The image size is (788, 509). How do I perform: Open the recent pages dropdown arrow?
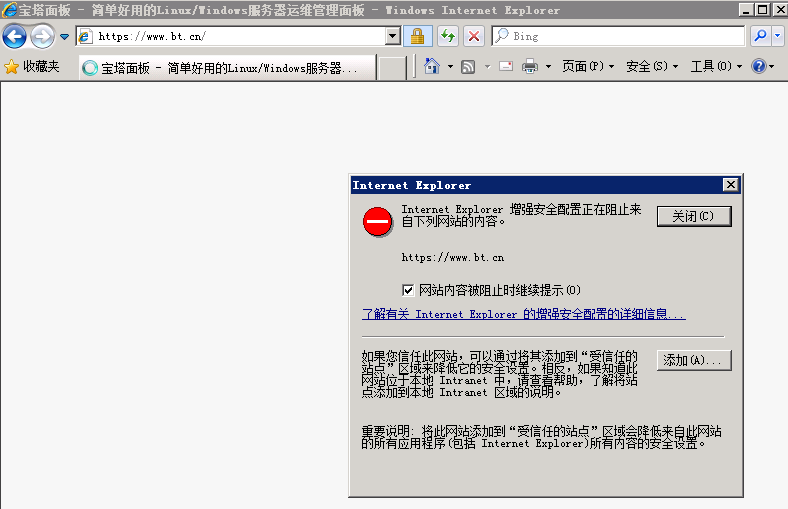pos(64,36)
